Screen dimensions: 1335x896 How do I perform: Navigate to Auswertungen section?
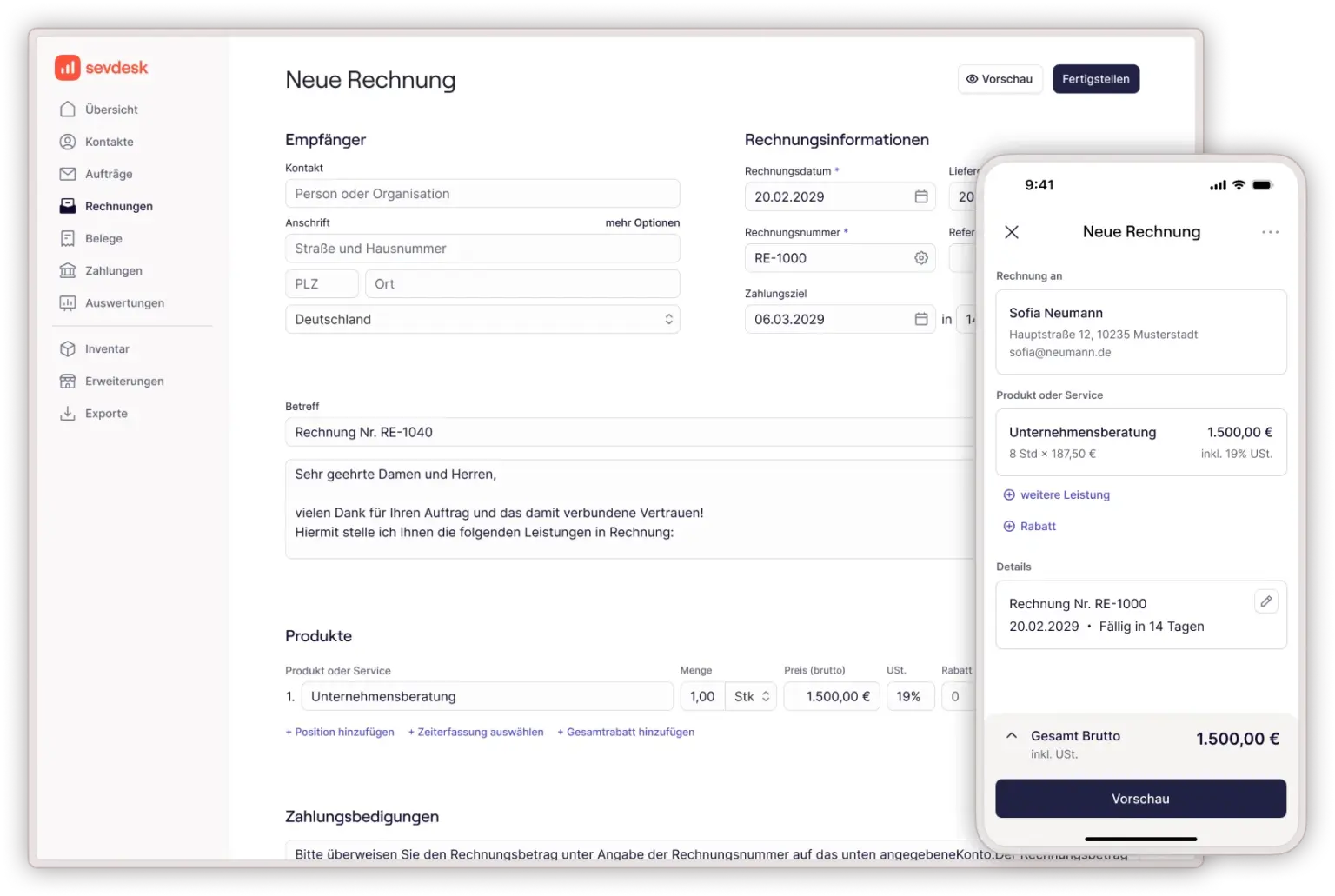[124, 302]
